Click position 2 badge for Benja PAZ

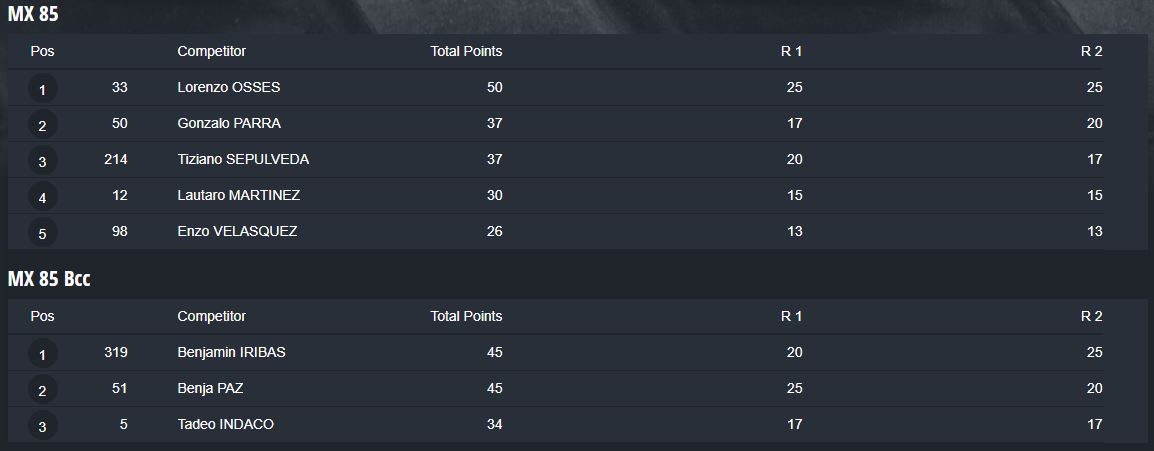42,390
